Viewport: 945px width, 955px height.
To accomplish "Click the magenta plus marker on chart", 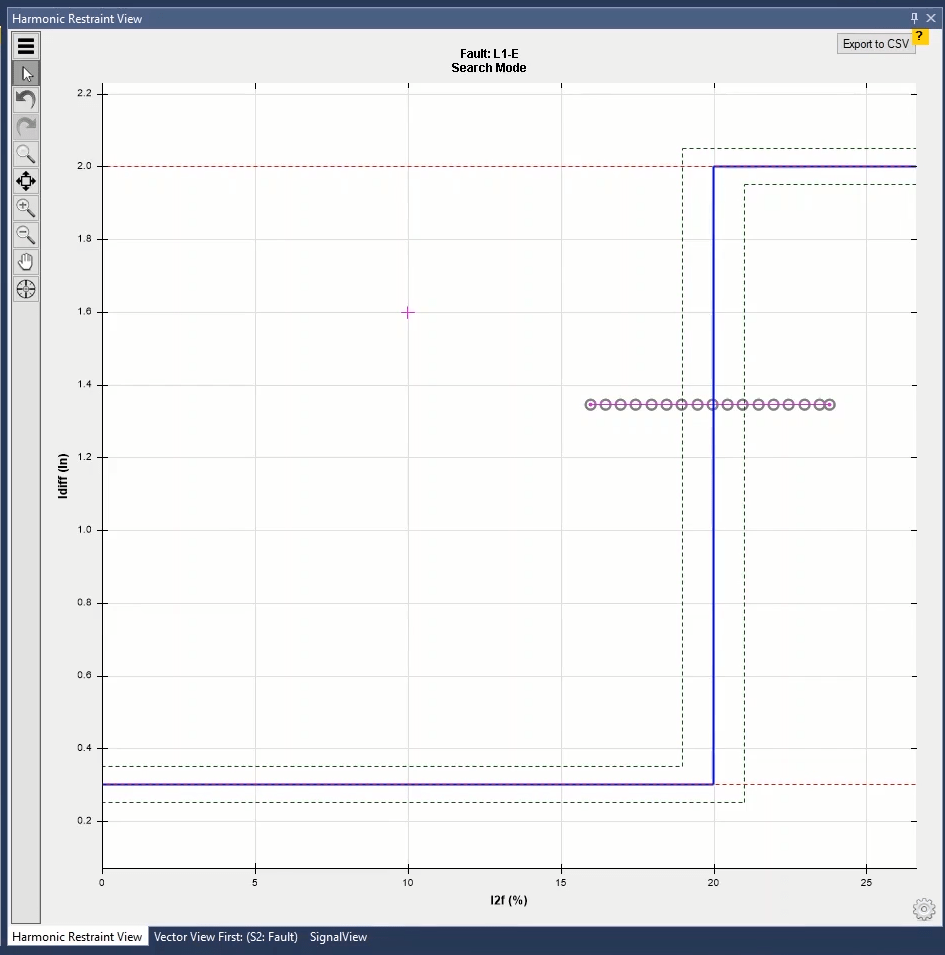I will pos(408,312).
